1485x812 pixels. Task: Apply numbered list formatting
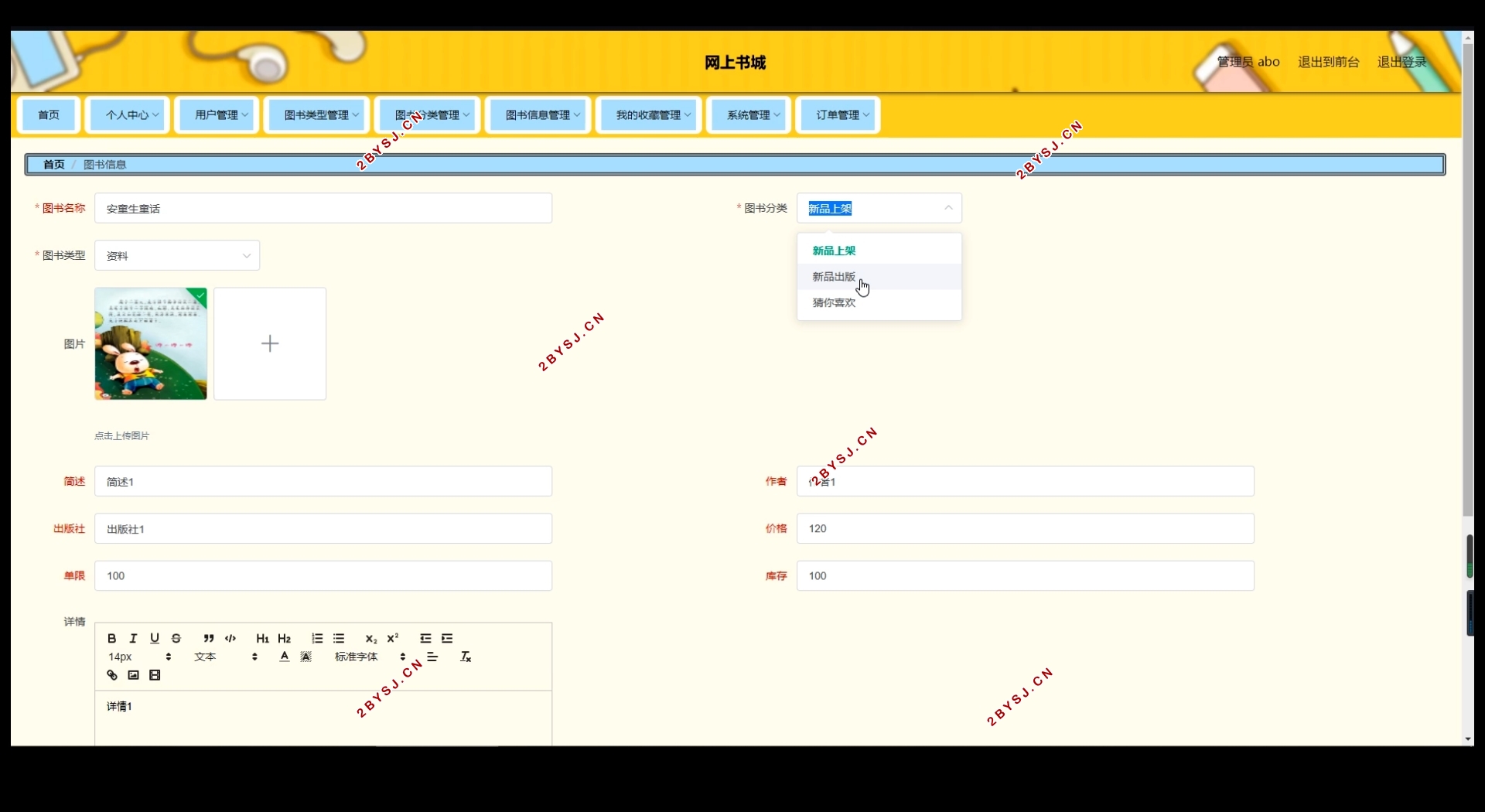(317, 638)
